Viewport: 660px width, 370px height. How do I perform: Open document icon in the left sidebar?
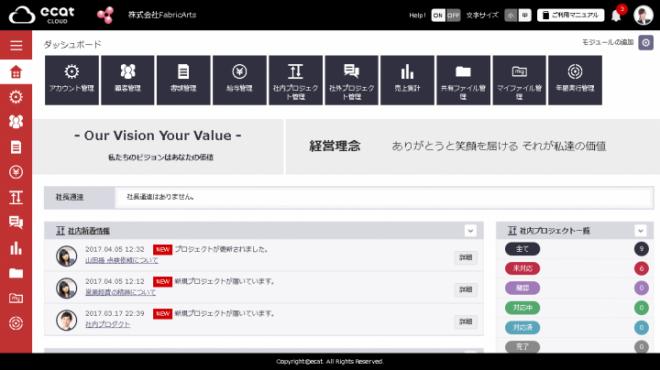(16, 147)
